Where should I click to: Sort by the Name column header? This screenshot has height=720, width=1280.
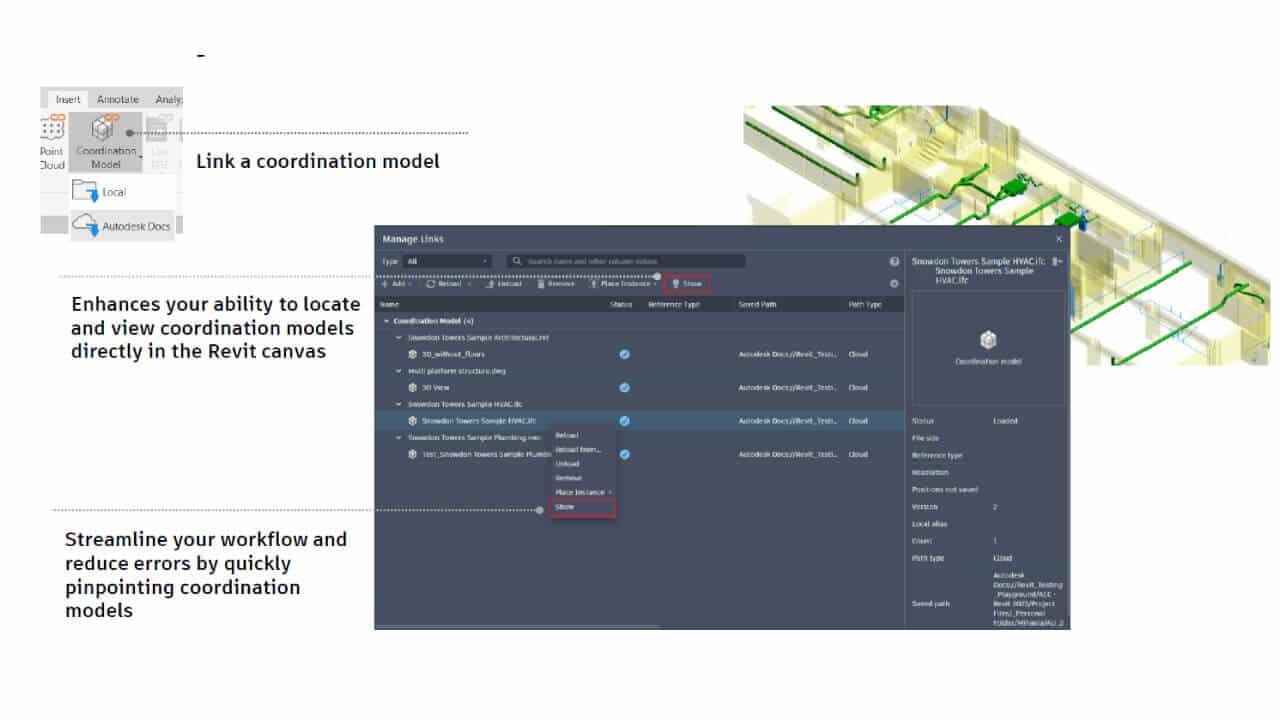(x=390, y=304)
